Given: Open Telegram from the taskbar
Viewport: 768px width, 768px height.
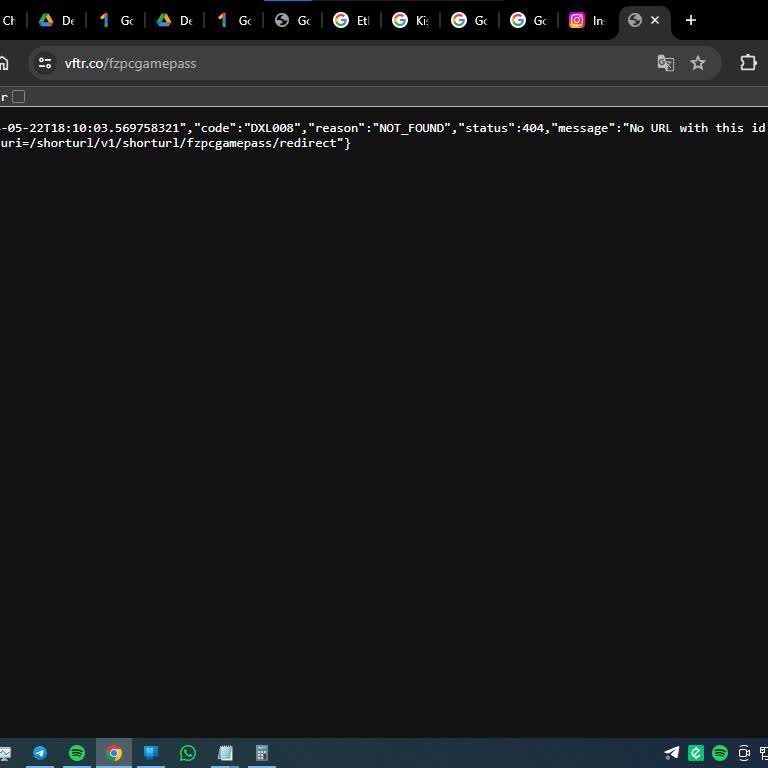Looking at the screenshot, I should click(x=40, y=753).
